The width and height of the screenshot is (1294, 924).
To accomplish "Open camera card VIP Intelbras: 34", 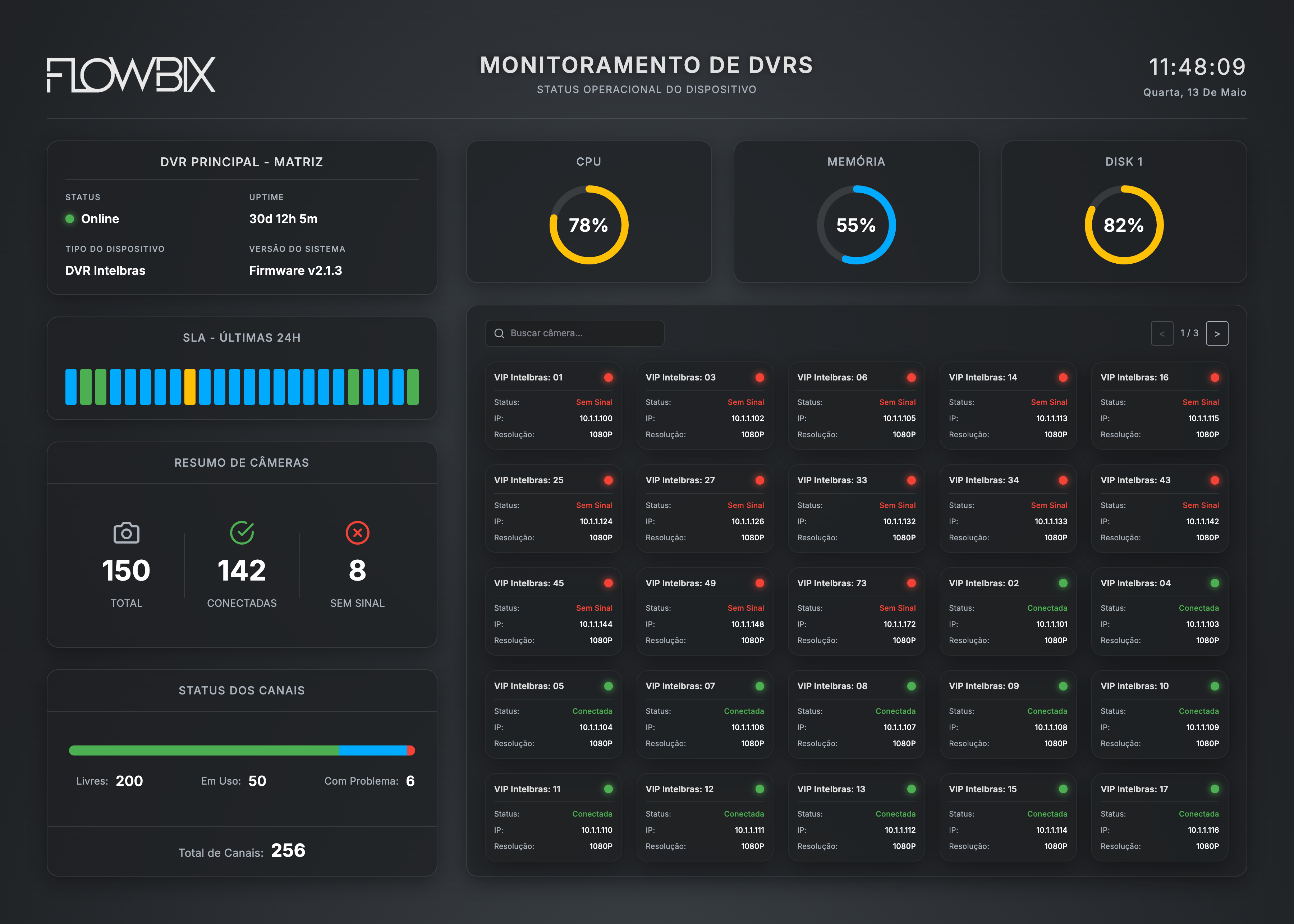I will (1008, 509).
